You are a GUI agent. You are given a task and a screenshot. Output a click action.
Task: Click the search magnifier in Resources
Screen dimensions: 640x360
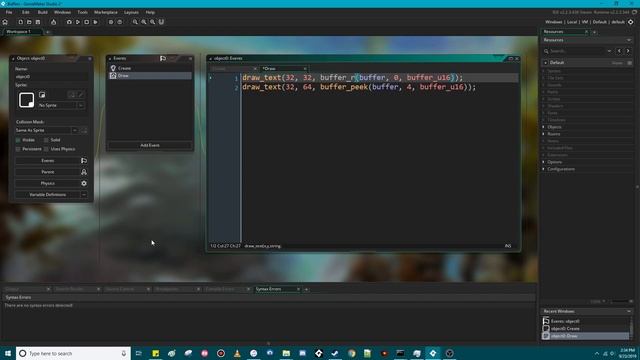(x=546, y=51)
